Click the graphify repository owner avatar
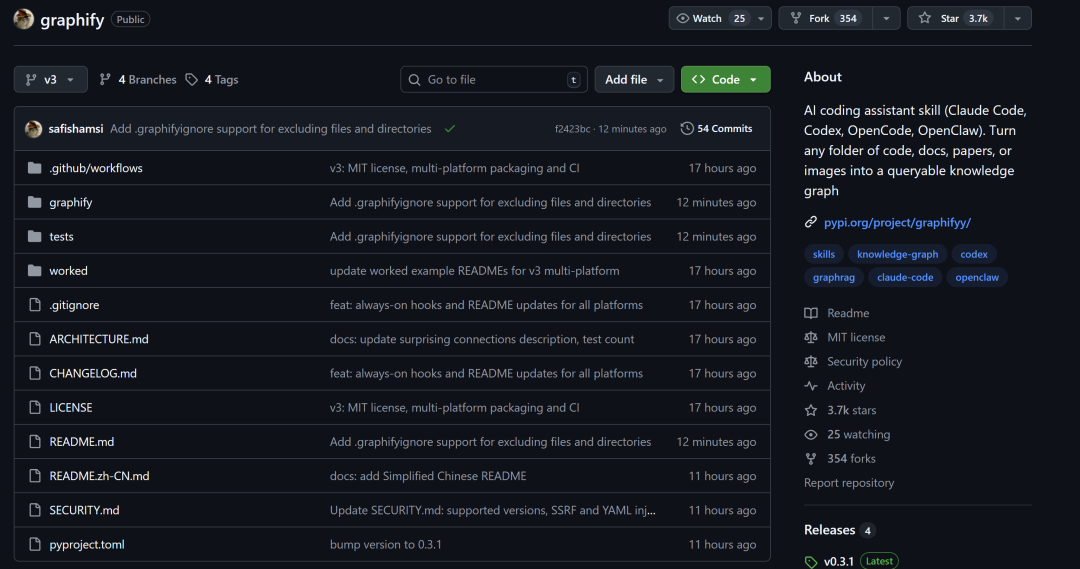 24,19
